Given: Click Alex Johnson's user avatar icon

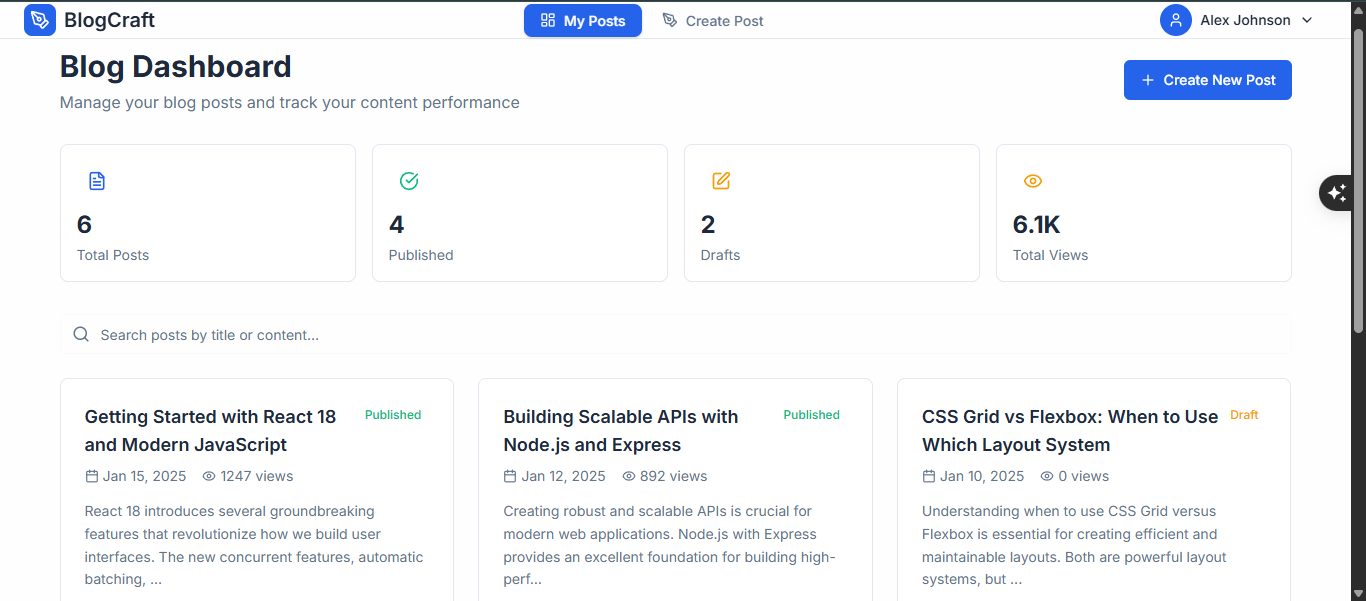Looking at the screenshot, I should (x=1176, y=20).
